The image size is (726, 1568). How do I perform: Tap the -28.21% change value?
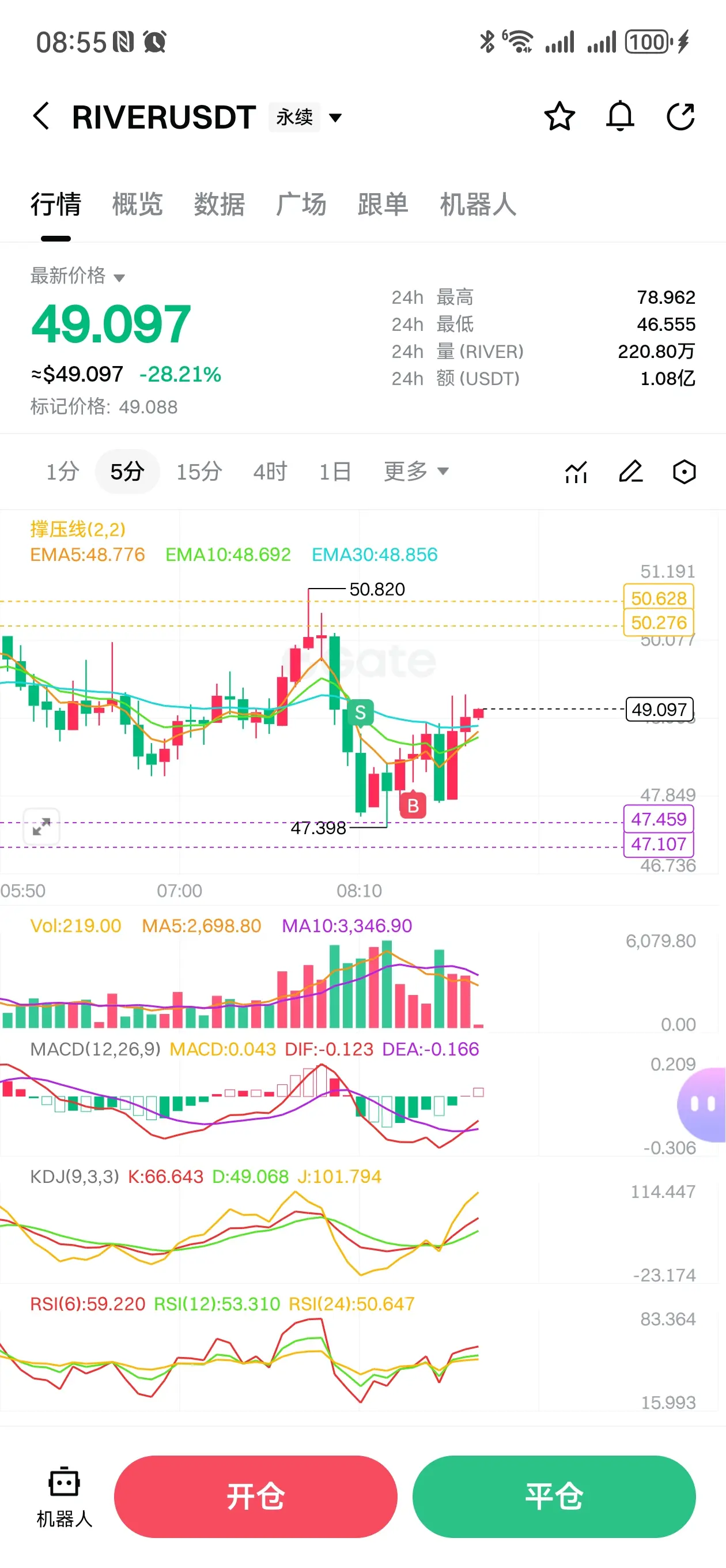(180, 374)
